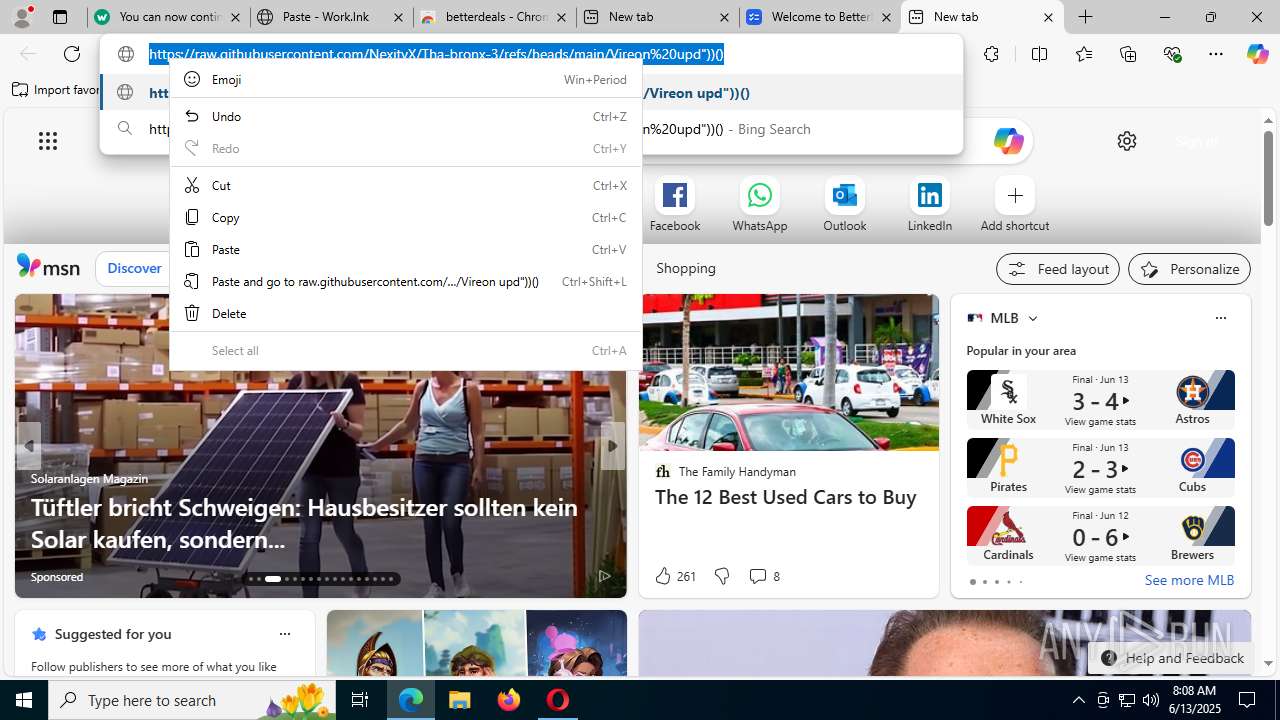
Task: Add shortcut plus tile
Action: click(1015, 205)
